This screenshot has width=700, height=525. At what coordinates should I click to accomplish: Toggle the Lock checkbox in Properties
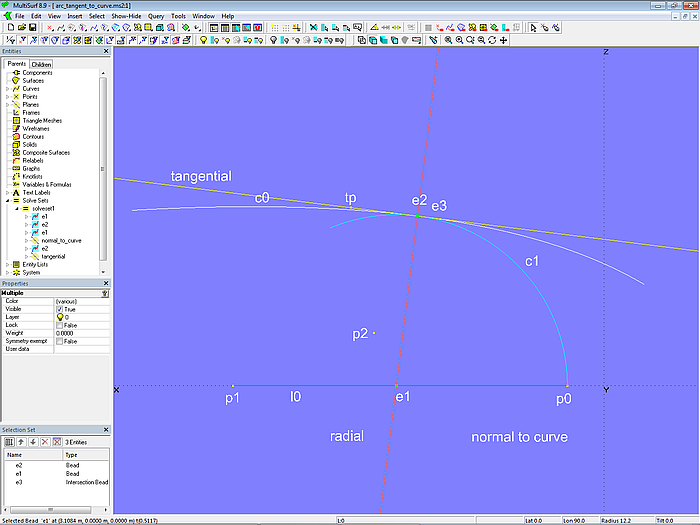click(x=60, y=325)
